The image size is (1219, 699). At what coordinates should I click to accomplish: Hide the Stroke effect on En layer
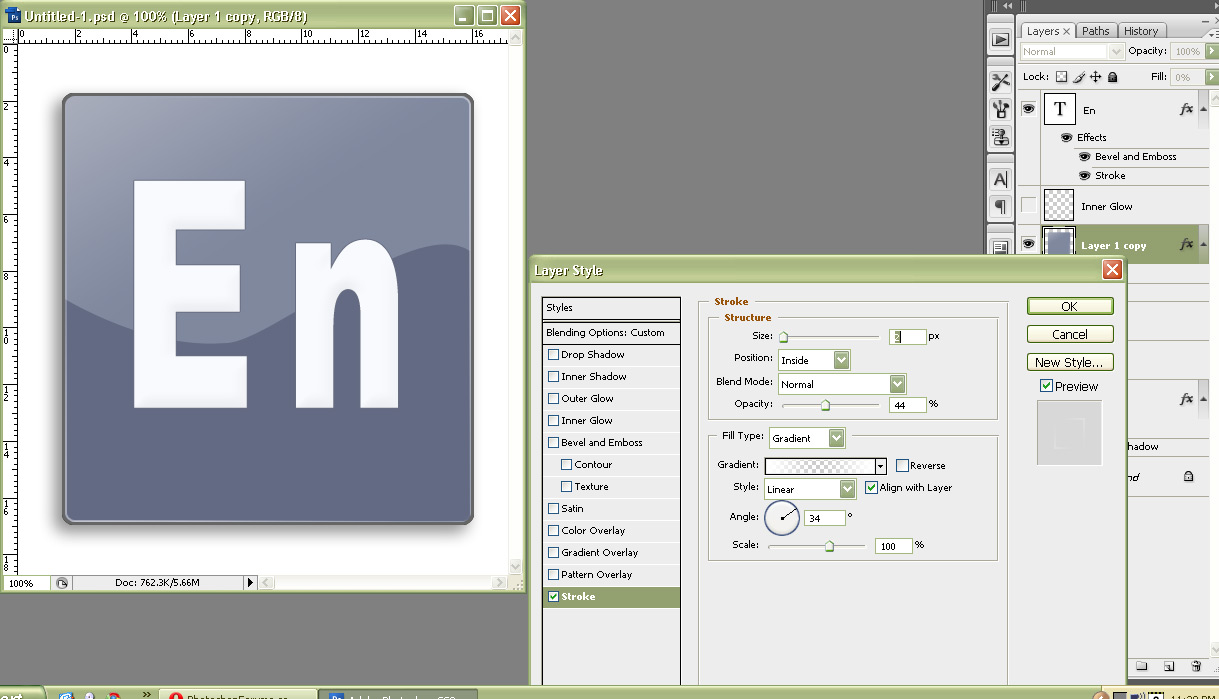[1084, 175]
